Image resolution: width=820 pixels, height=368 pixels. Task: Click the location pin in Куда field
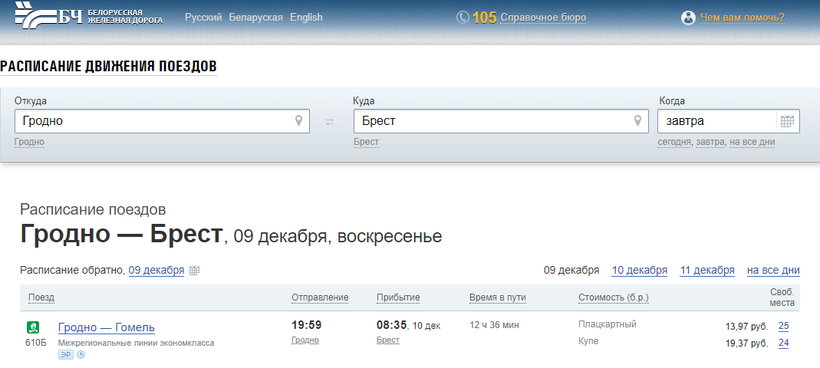(637, 121)
